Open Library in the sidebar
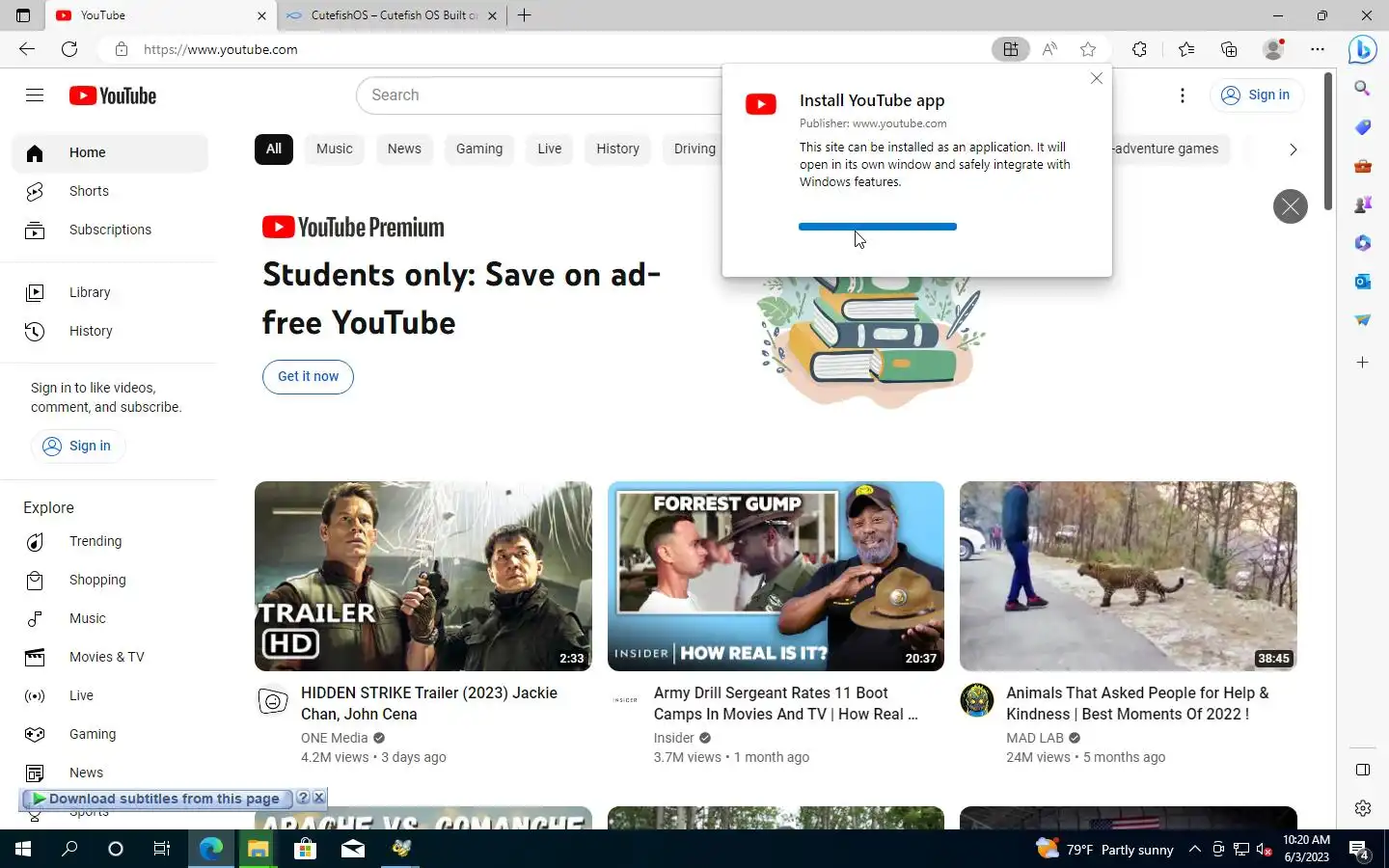The height and width of the screenshot is (868, 1389). point(110,292)
